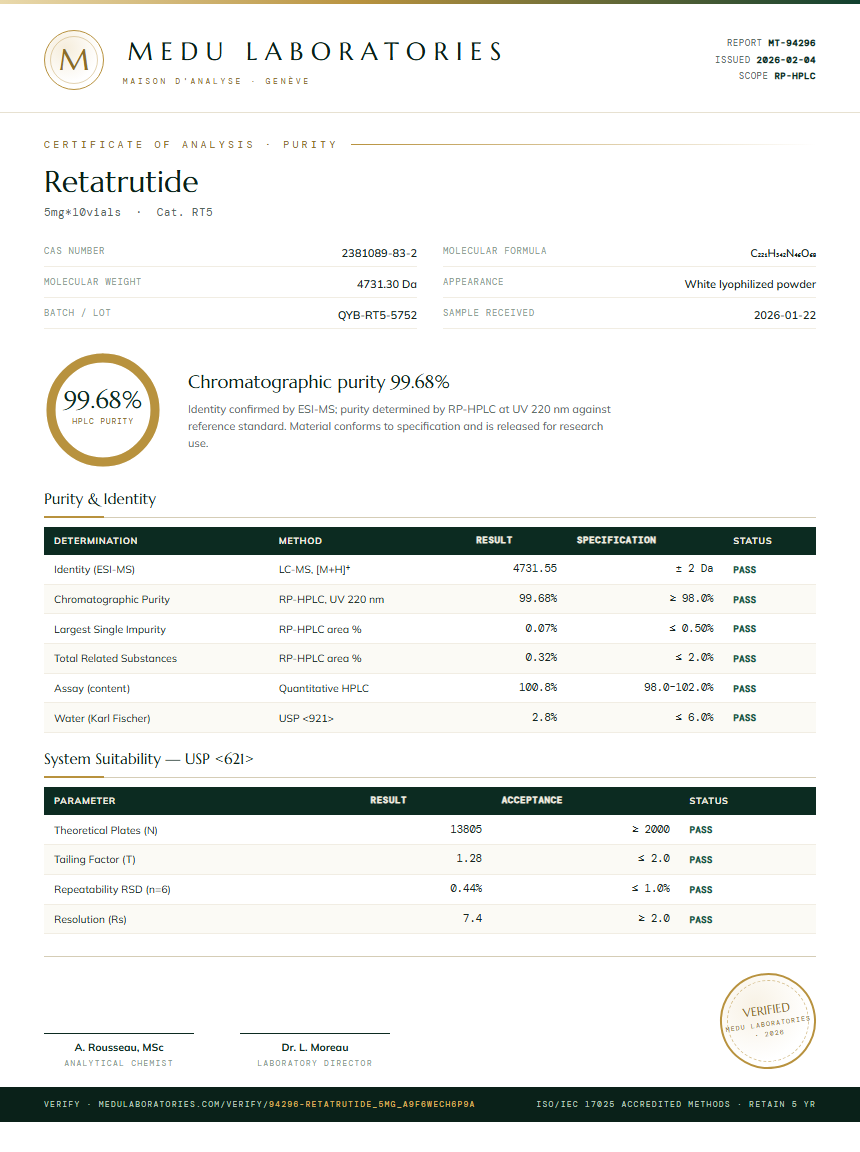The width and height of the screenshot is (860, 1152).
Task: Click the 99.68% HPLC purity ring
Action: coord(103,410)
